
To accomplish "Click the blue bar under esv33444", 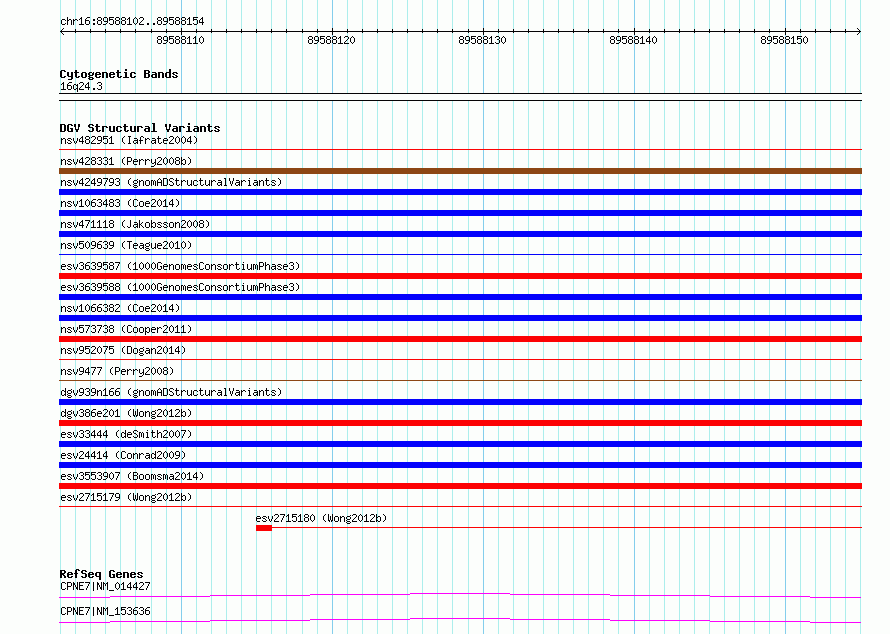I will pyautogui.click(x=460, y=444).
